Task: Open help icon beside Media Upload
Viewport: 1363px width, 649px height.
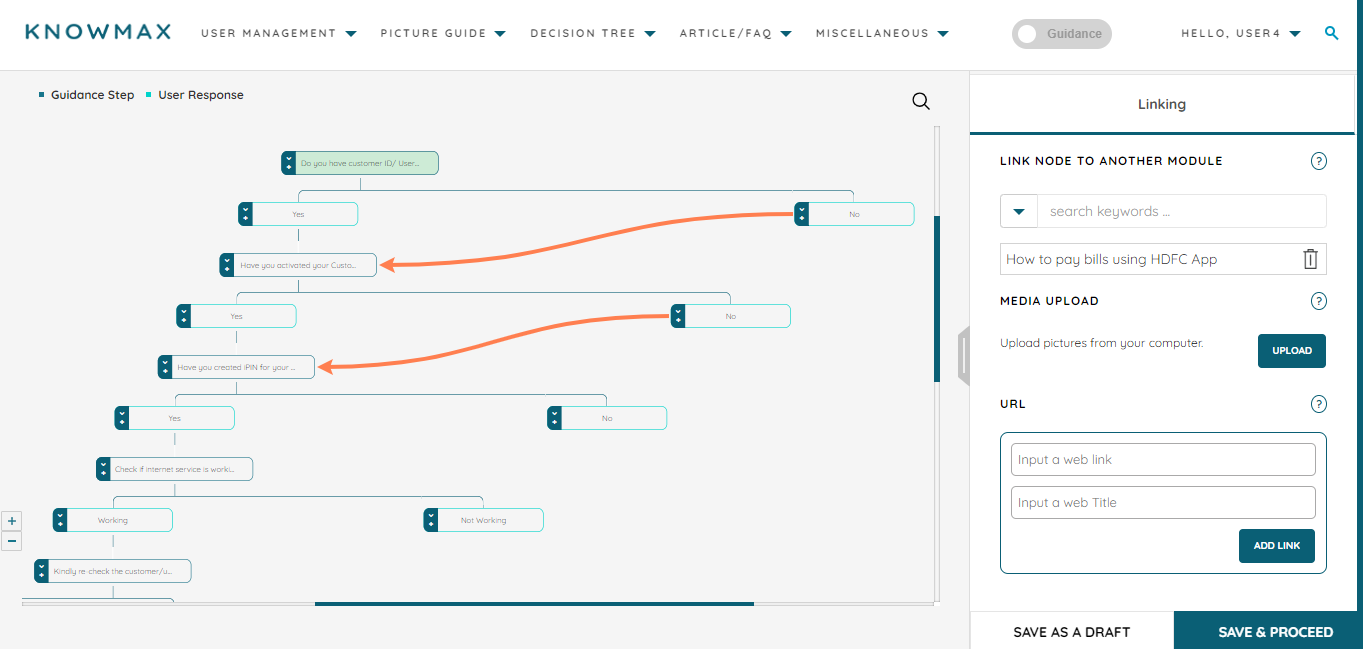Action: (x=1318, y=301)
